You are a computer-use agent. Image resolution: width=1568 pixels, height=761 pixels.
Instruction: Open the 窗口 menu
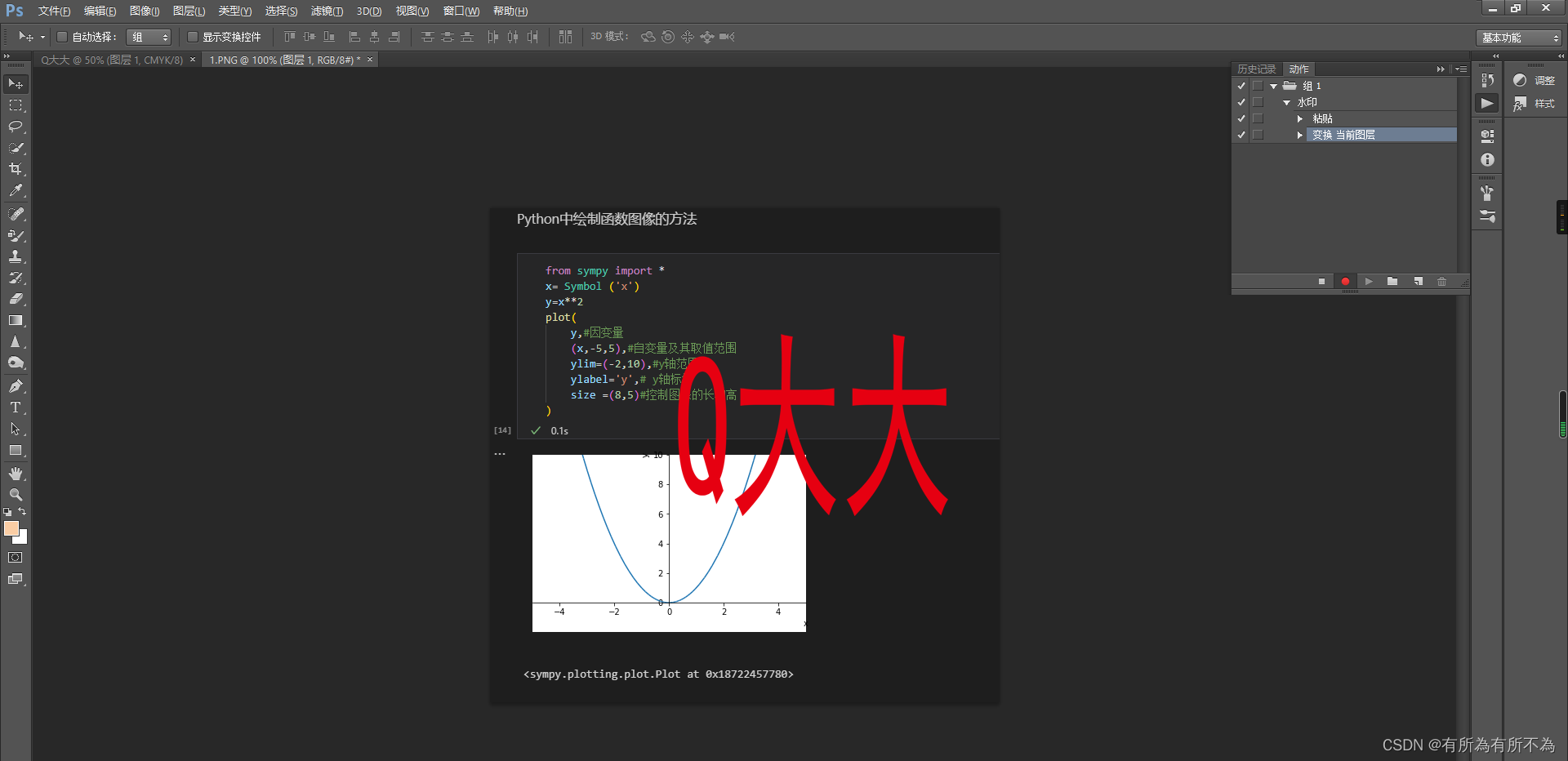click(461, 11)
